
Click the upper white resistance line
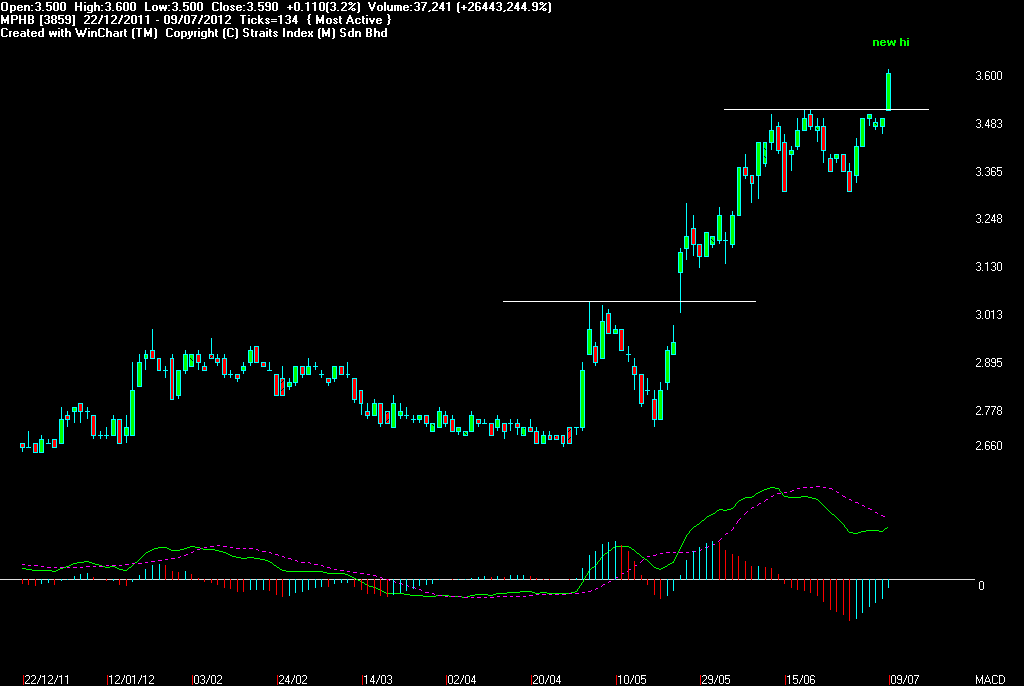[826, 109]
